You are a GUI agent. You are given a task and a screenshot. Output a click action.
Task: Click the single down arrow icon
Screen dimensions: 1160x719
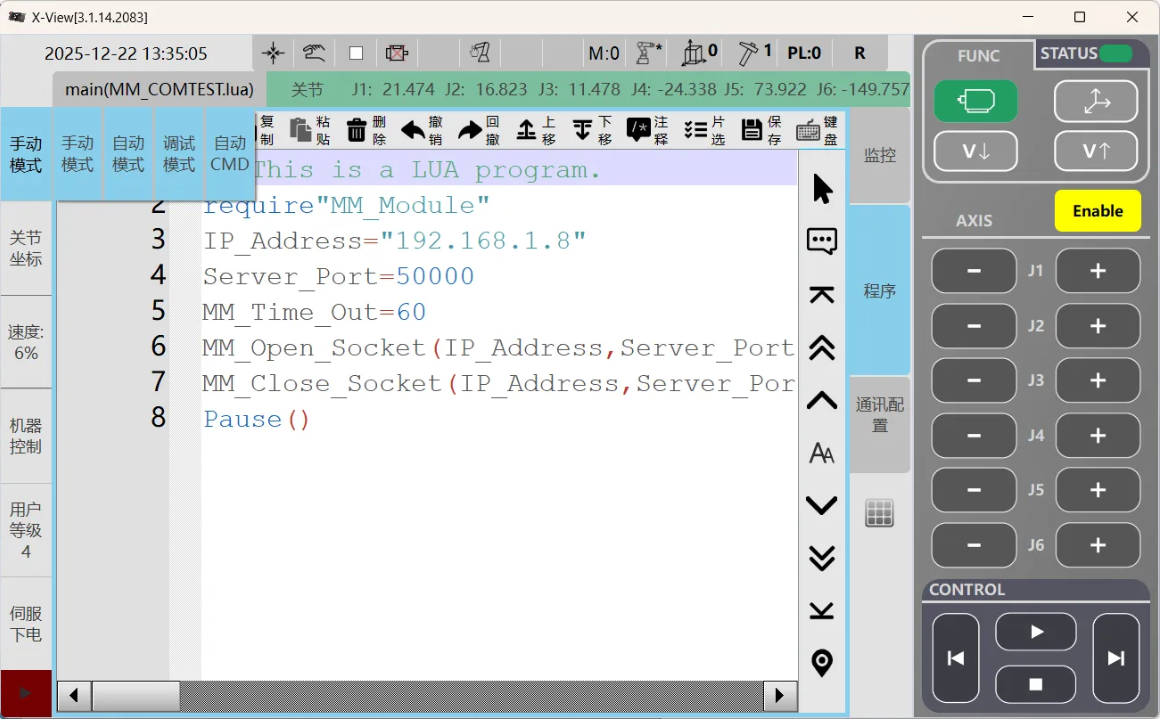tap(822, 505)
